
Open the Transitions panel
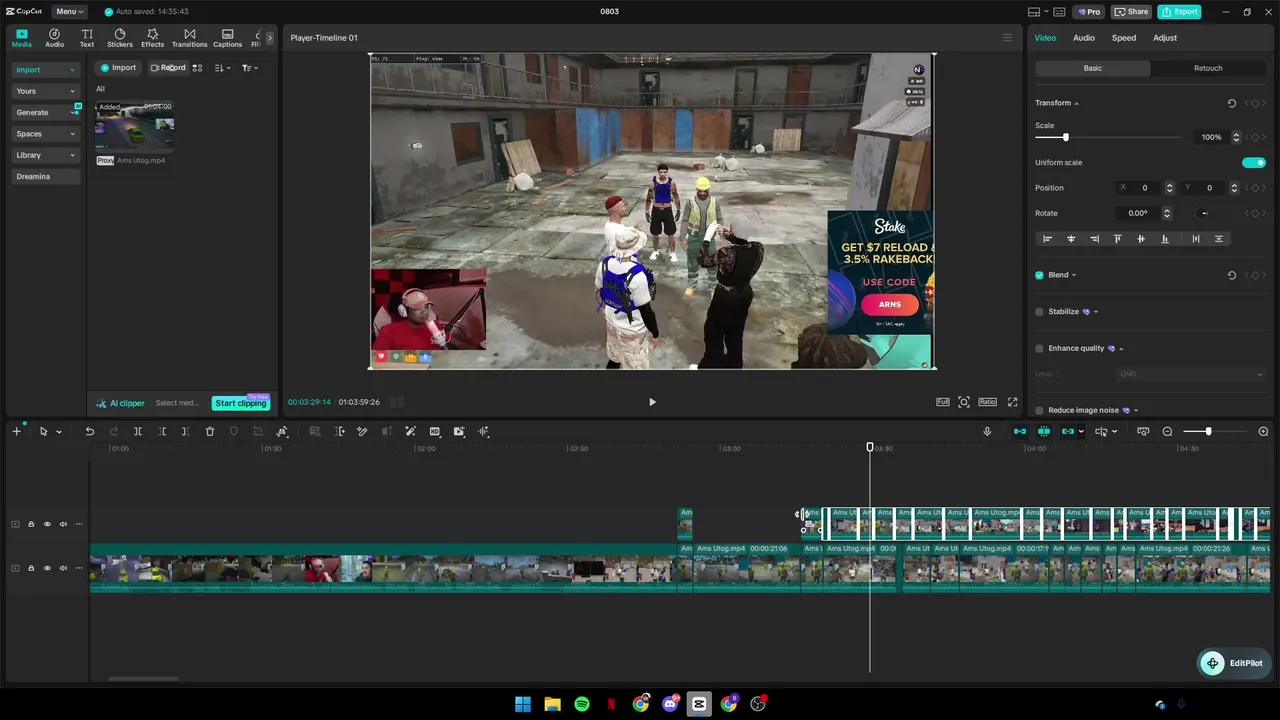(189, 38)
